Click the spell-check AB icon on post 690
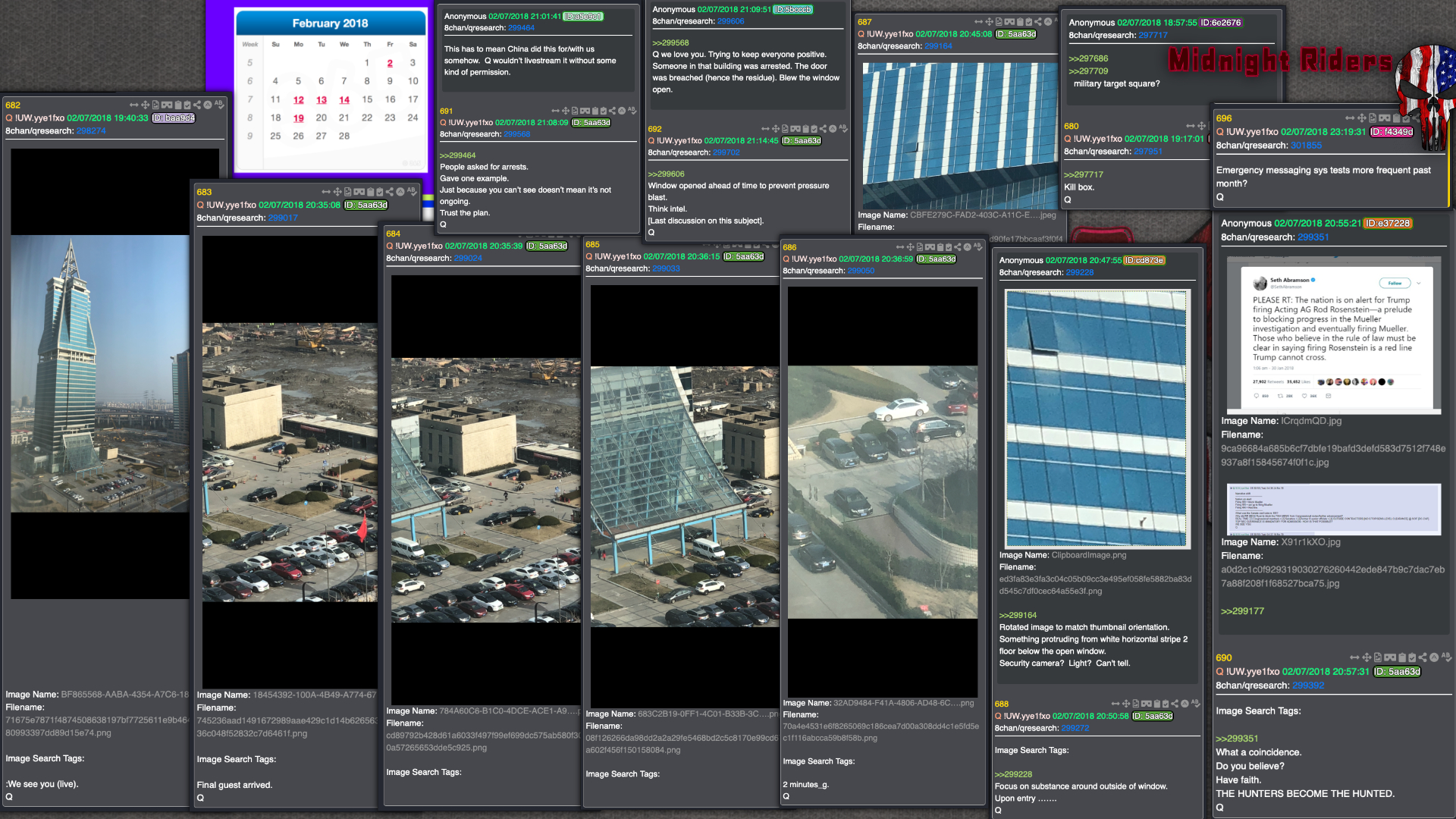 click(1446, 657)
